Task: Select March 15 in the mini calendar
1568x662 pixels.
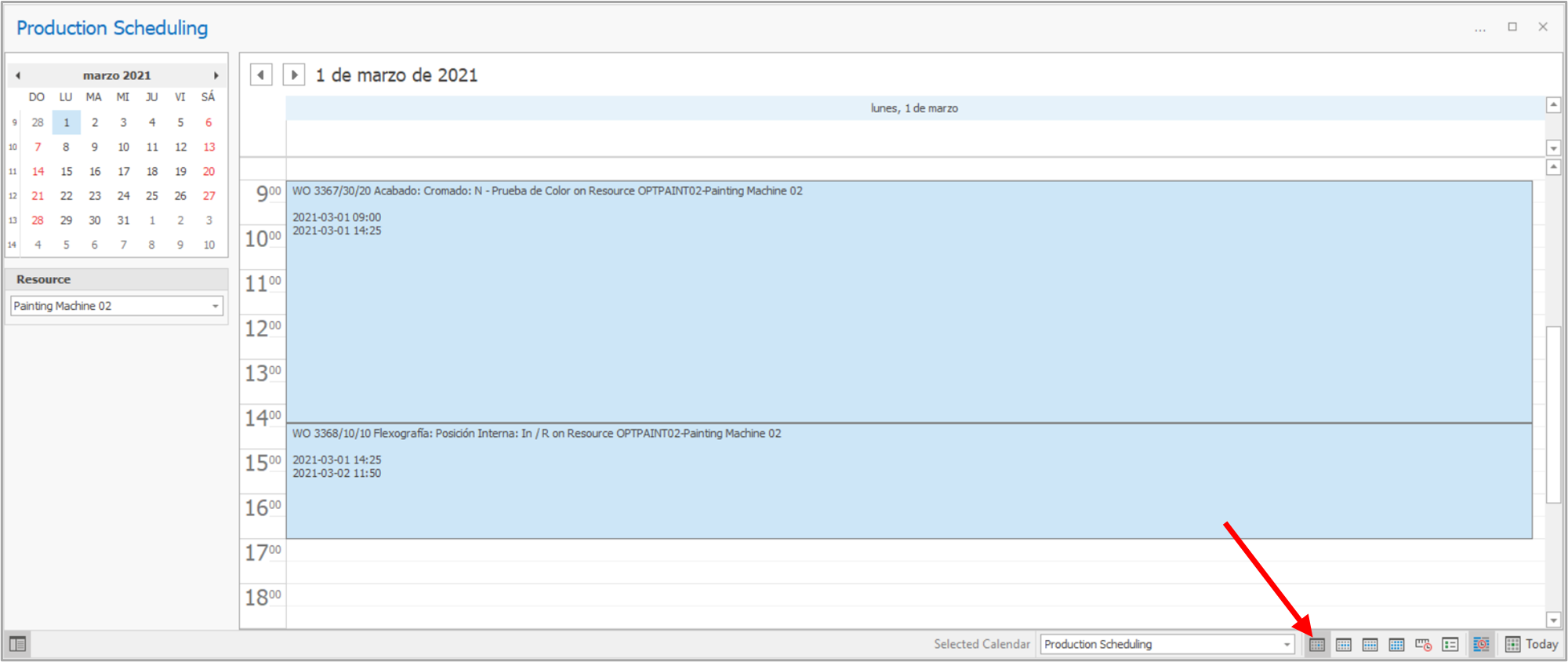Action: click(x=66, y=172)
